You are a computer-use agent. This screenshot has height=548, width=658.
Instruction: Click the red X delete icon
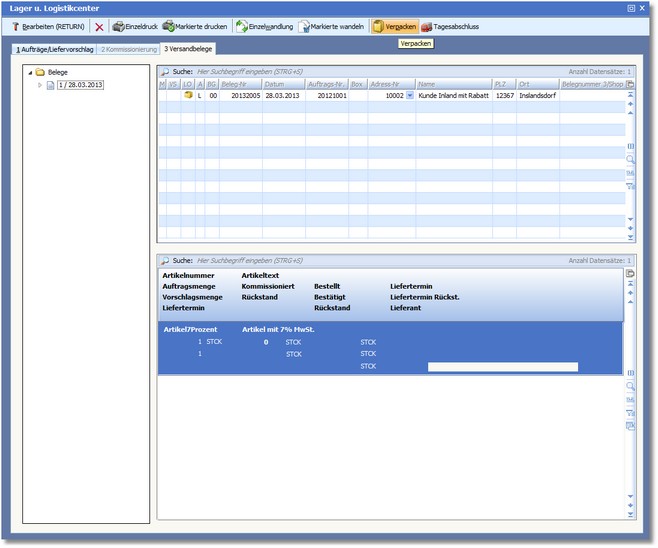tap(99, 27)
